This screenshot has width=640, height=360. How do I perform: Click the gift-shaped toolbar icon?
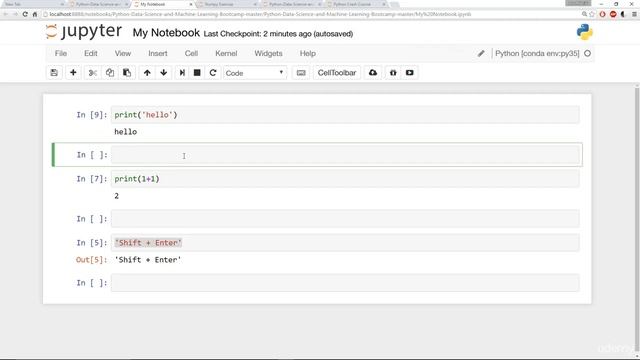(393, 73)
